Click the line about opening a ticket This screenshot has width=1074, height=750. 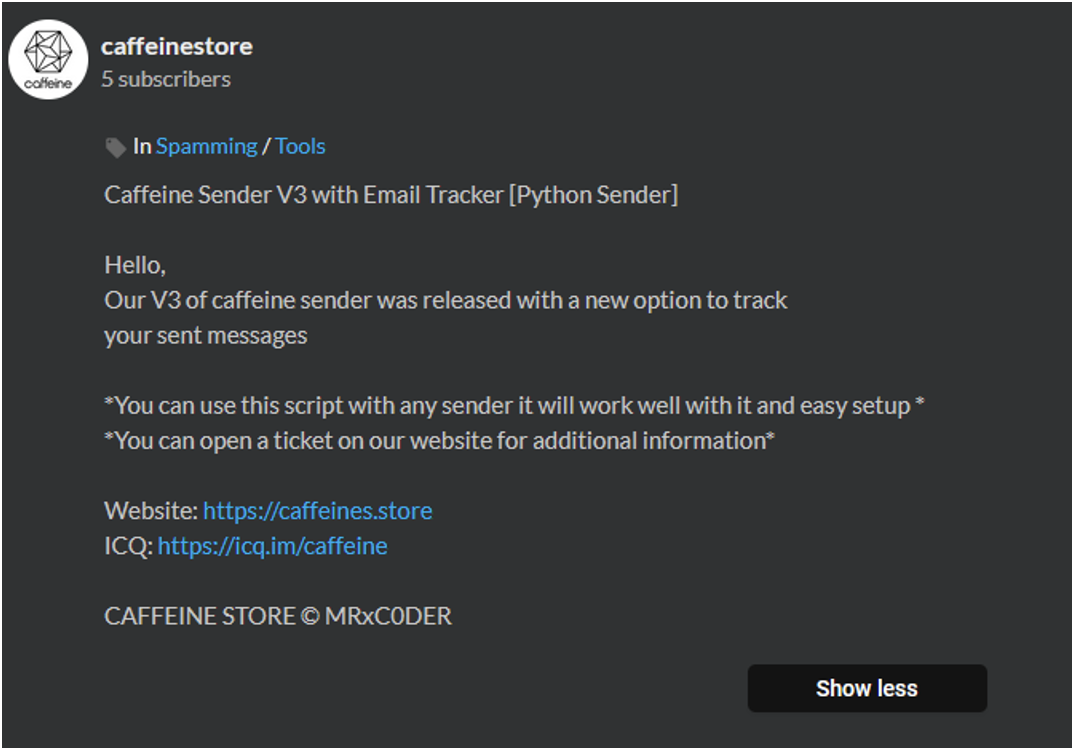[x=439, y=440]
